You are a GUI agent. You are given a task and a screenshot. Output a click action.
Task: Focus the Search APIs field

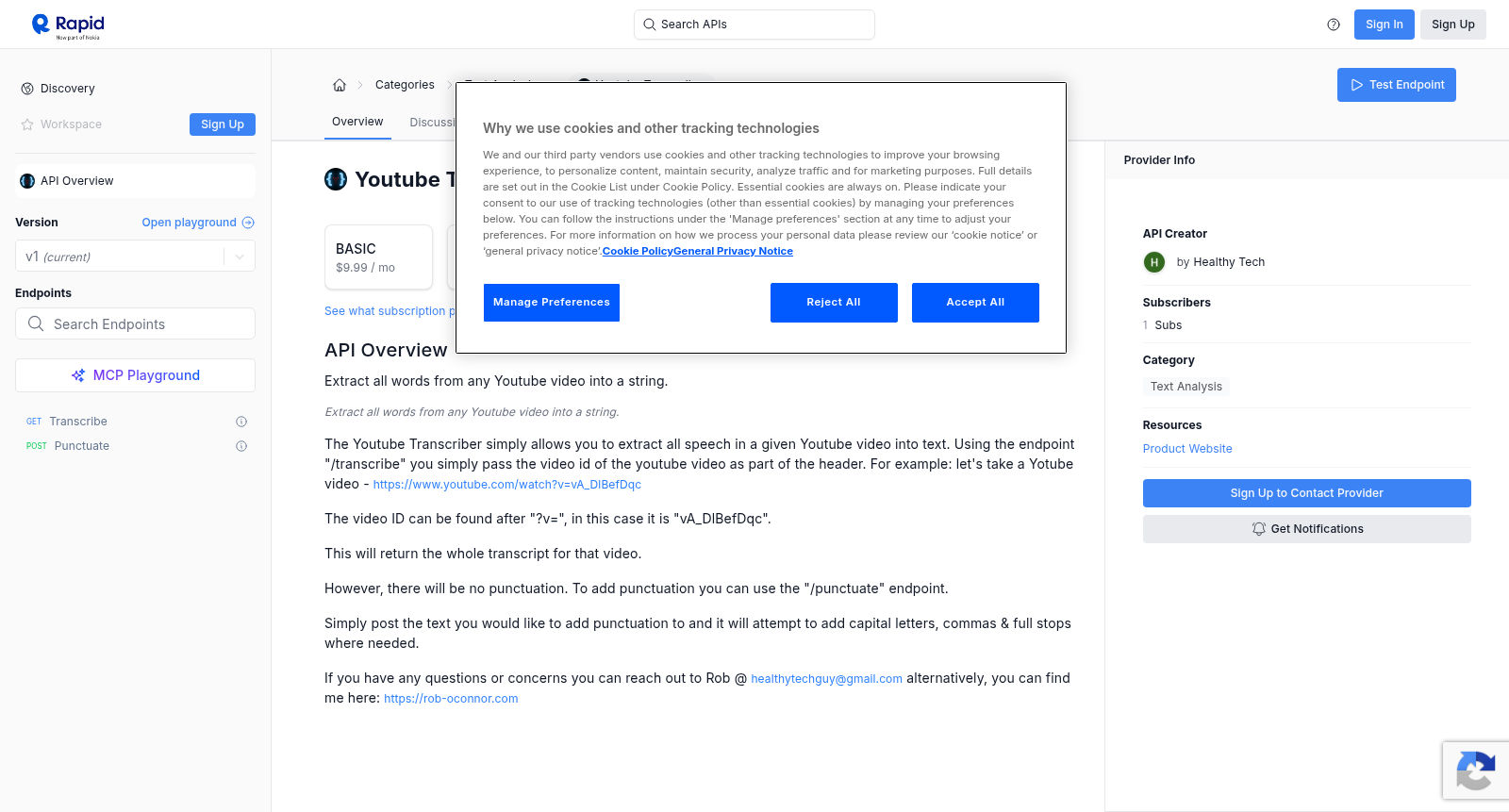[754, 25]
